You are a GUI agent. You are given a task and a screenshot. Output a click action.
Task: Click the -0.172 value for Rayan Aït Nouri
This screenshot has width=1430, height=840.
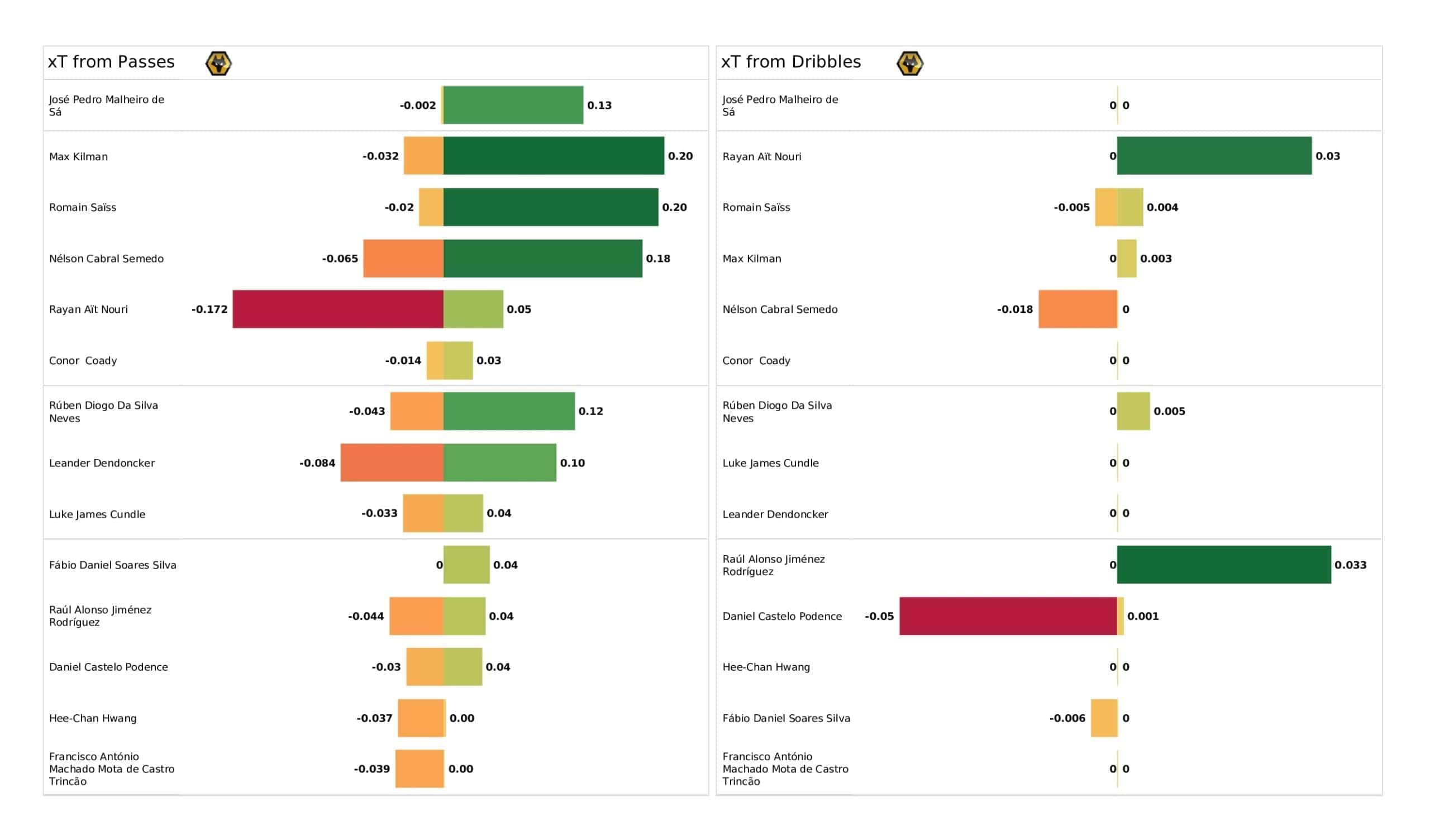[209, 309]
